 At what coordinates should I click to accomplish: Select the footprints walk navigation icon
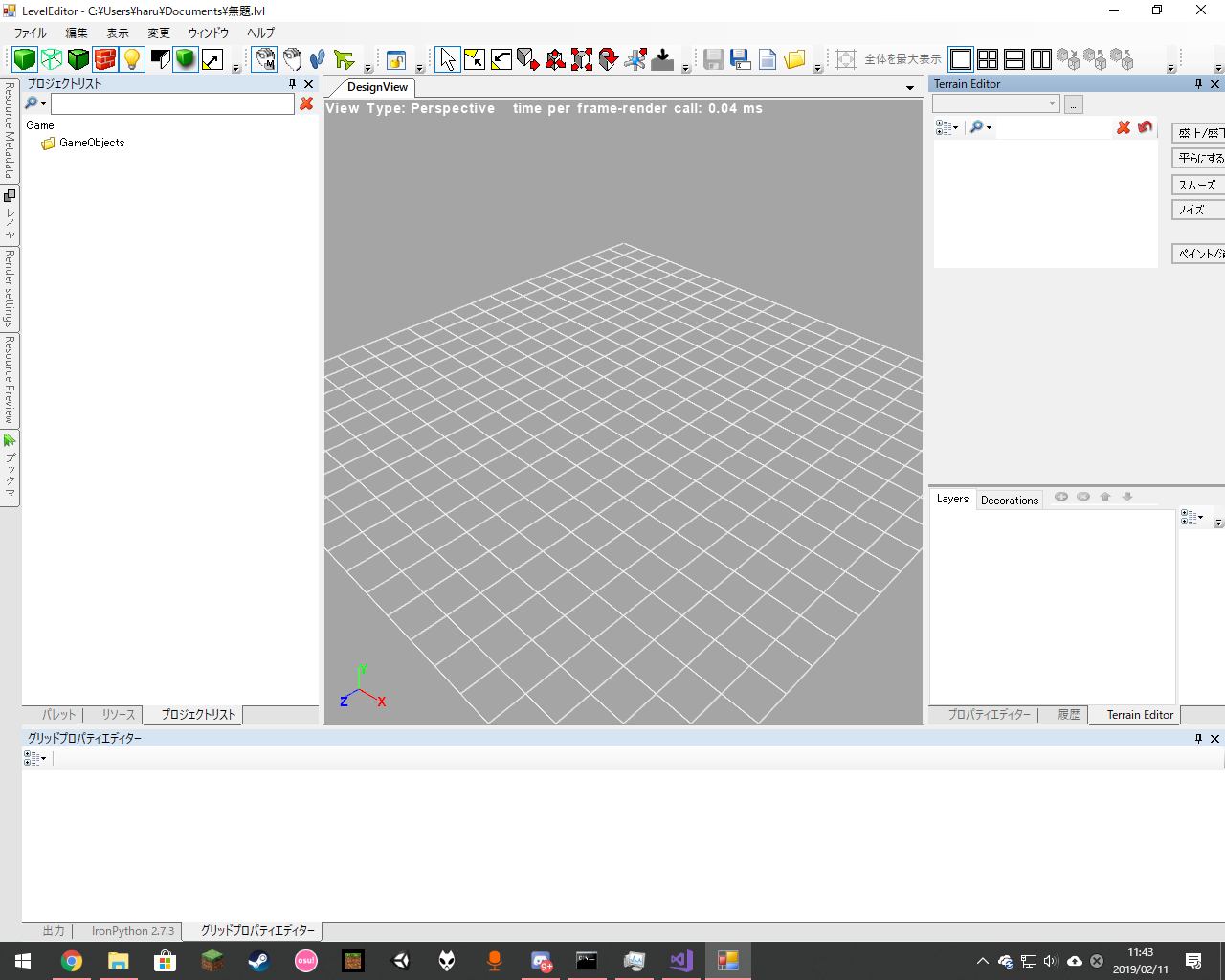pyautogui.click(x=318, y=59)
